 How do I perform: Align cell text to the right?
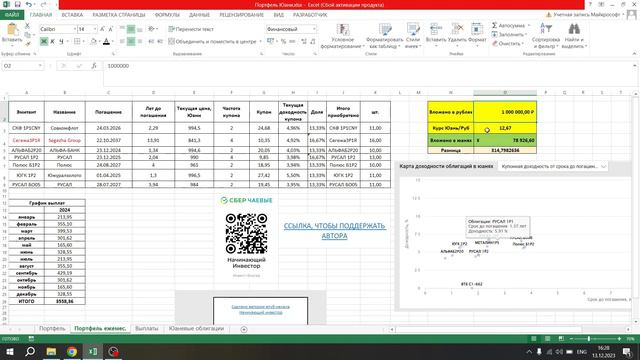point(140,41)
